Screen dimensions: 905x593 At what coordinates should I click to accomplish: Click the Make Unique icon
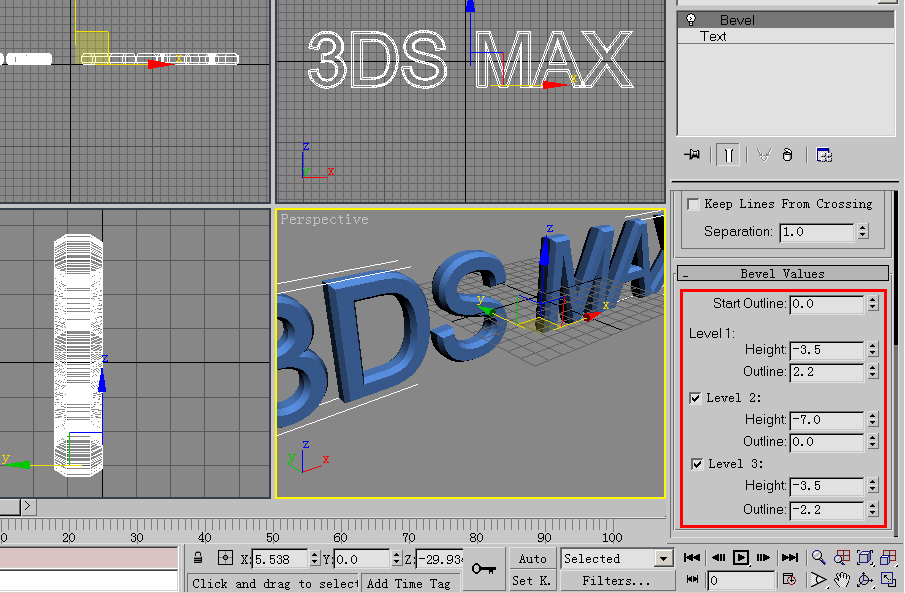tap(764, 155)
